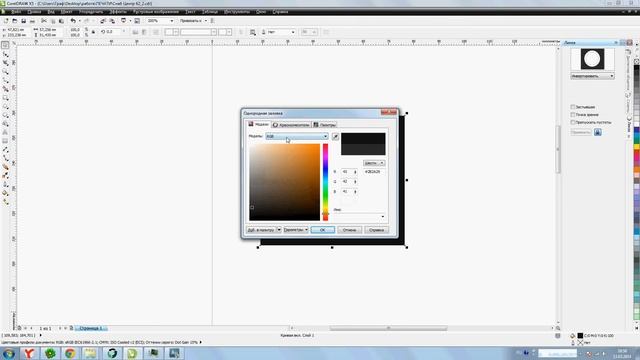Click the black fill swatch in status bar
The width and height of the screenshot is (640, 360).
click(x=580, y=336)
